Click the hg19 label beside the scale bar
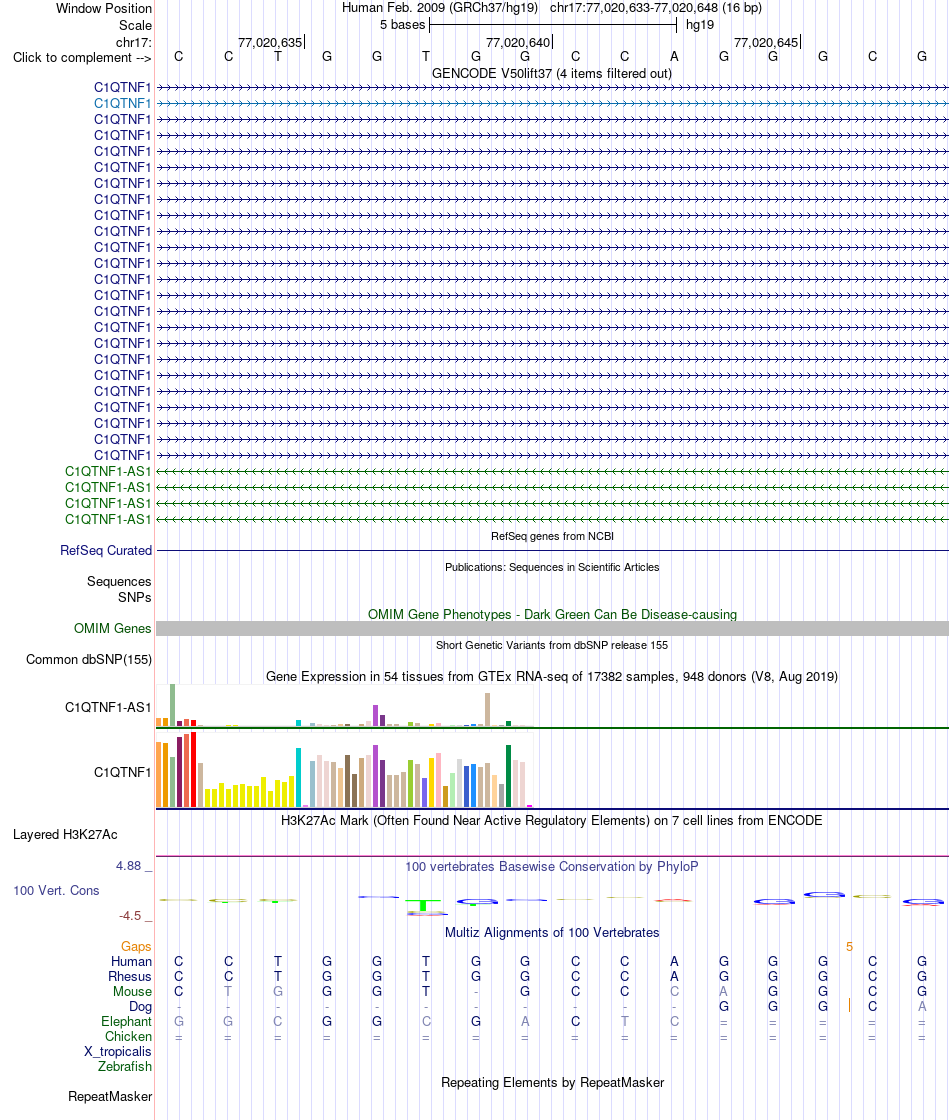The width and height of the screenshot is (950, 1120). tap(700, 25)
